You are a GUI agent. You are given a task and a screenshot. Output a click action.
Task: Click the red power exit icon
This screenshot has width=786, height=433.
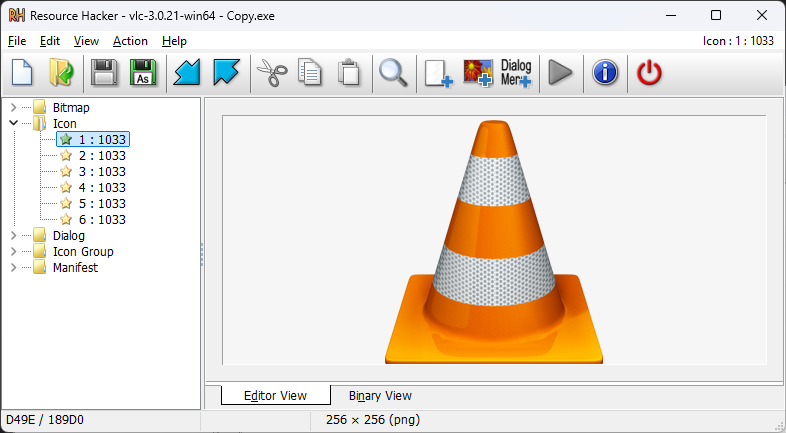pyautogui.click(x=649, y=73)
